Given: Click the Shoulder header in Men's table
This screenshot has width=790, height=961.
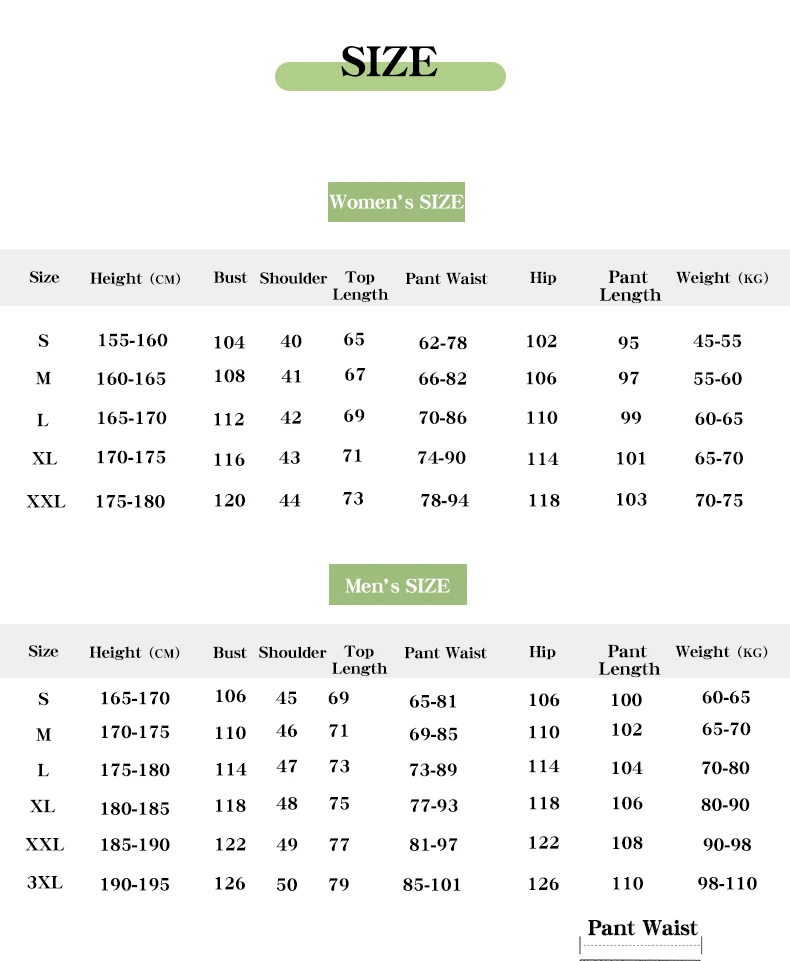Looking at the screenshot, I should point(292,652).
